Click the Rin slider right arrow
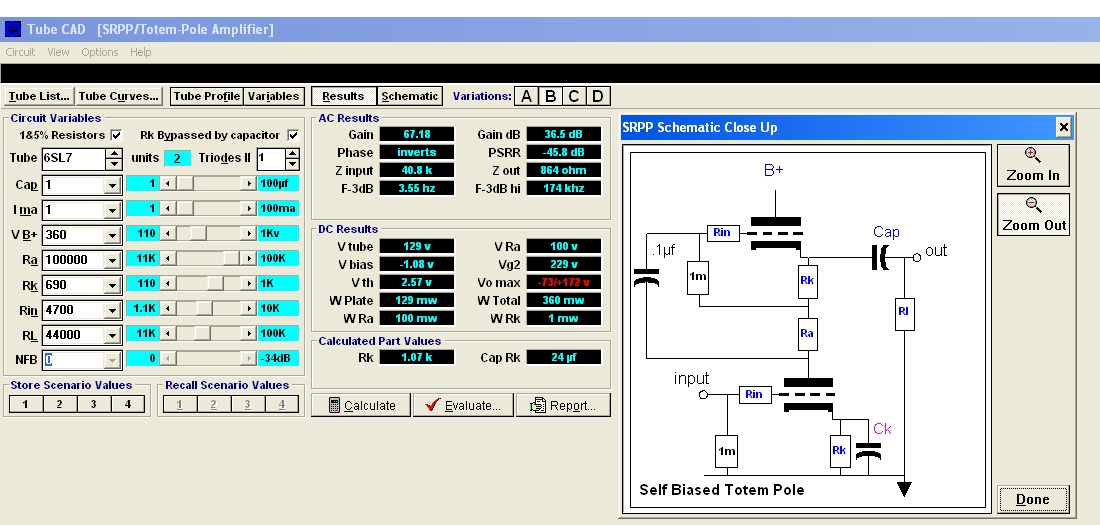 click(x=248, y=309)
